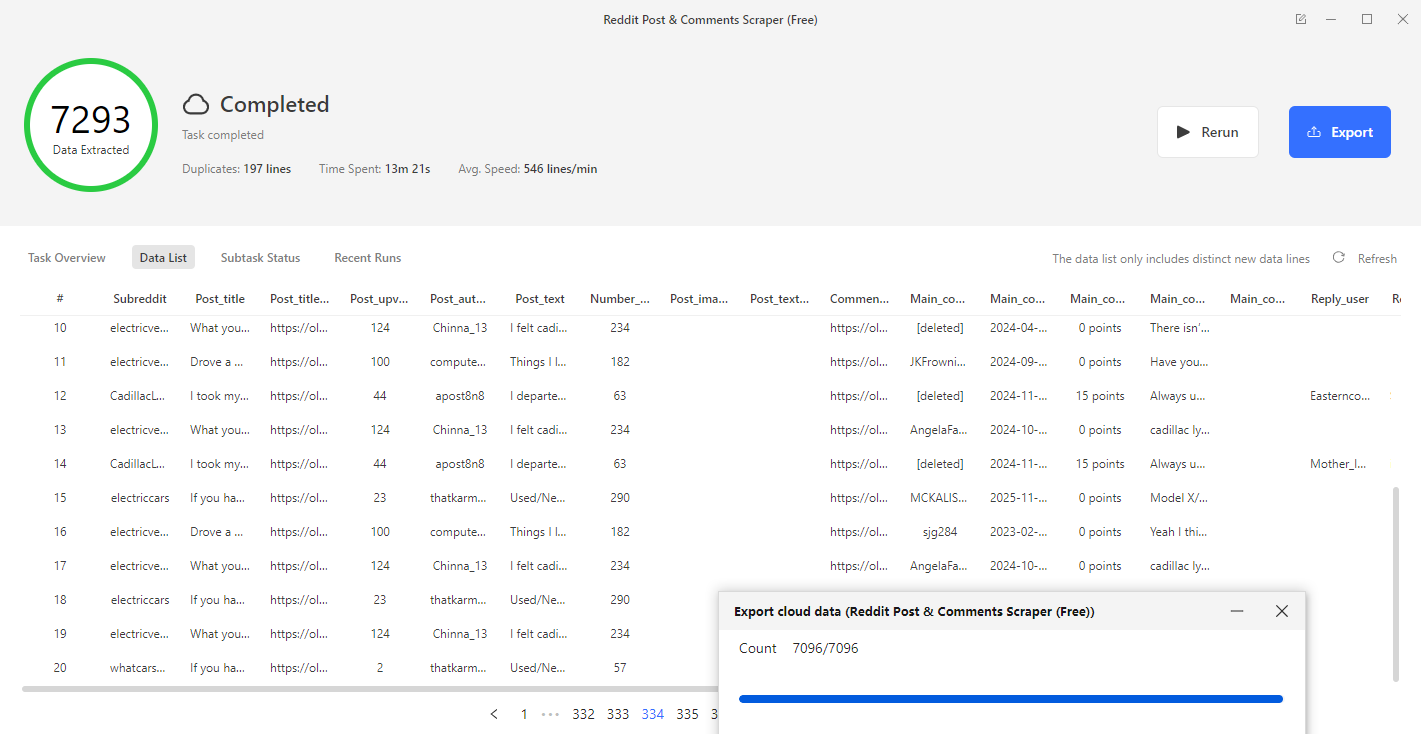Open the Recent Runs tab
1421x734 pixels.
pyautogui.click(x=367, y=258)
